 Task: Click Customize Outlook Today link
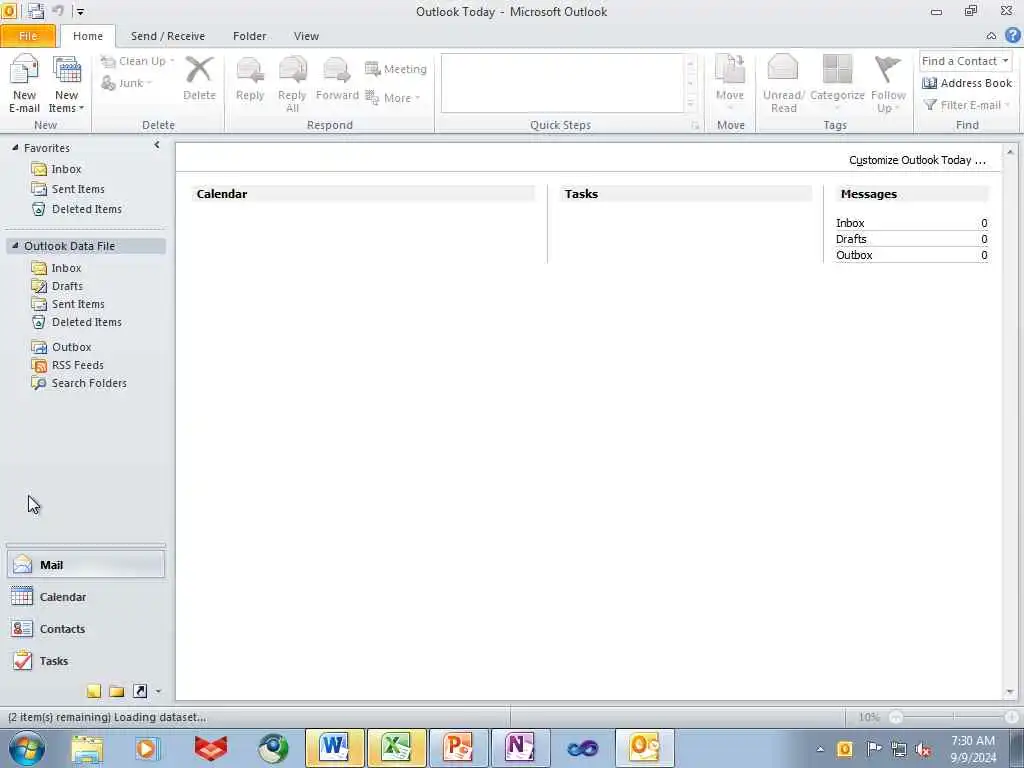click(x=917, y=160)
